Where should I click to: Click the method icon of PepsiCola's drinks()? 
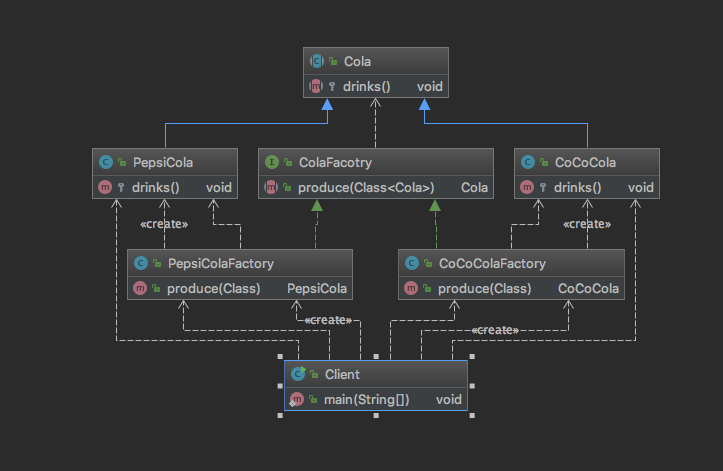click(x=105, y=187)
